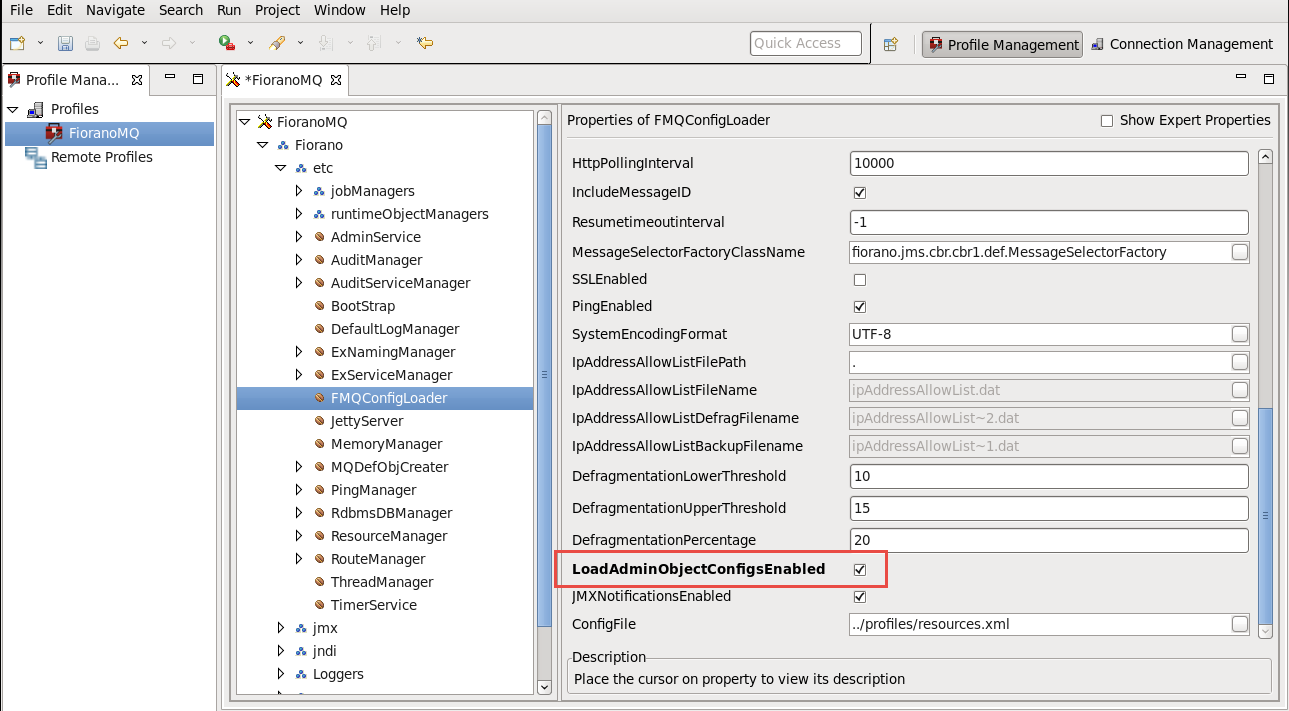Expand the Loggers node
Viewport: 1289px width, 711px height.
coord(281,674)
